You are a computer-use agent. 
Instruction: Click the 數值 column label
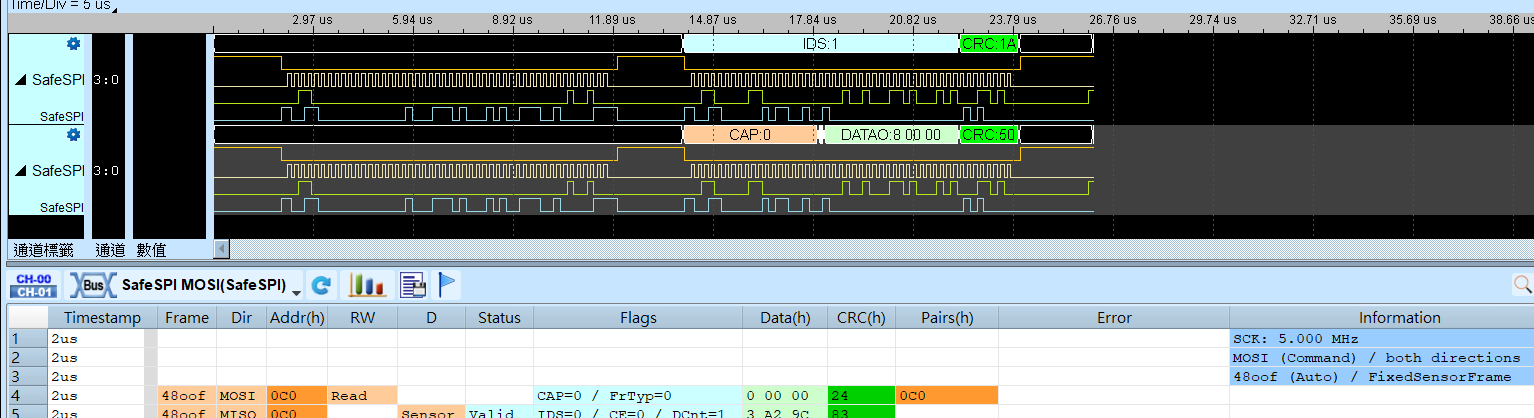[151, 250]
